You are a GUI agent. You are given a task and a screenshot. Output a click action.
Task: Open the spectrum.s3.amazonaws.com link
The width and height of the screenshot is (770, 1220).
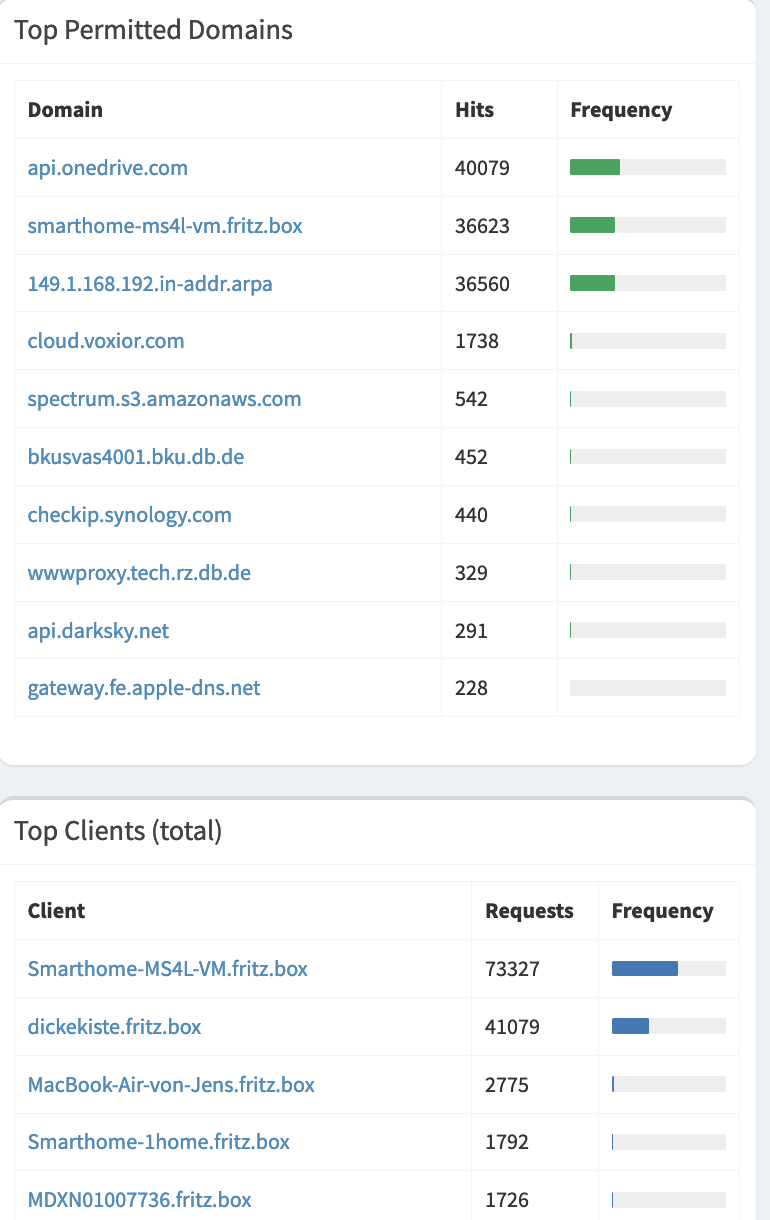(x=164, y=399)
